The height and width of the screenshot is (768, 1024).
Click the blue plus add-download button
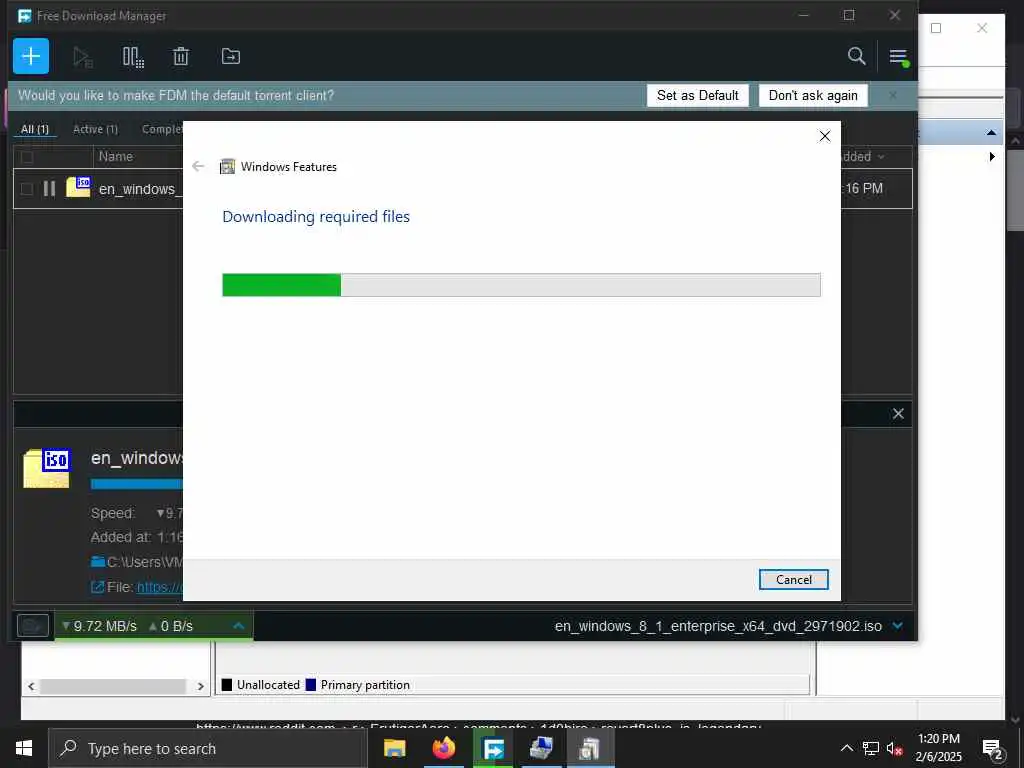tap(31, 56)
